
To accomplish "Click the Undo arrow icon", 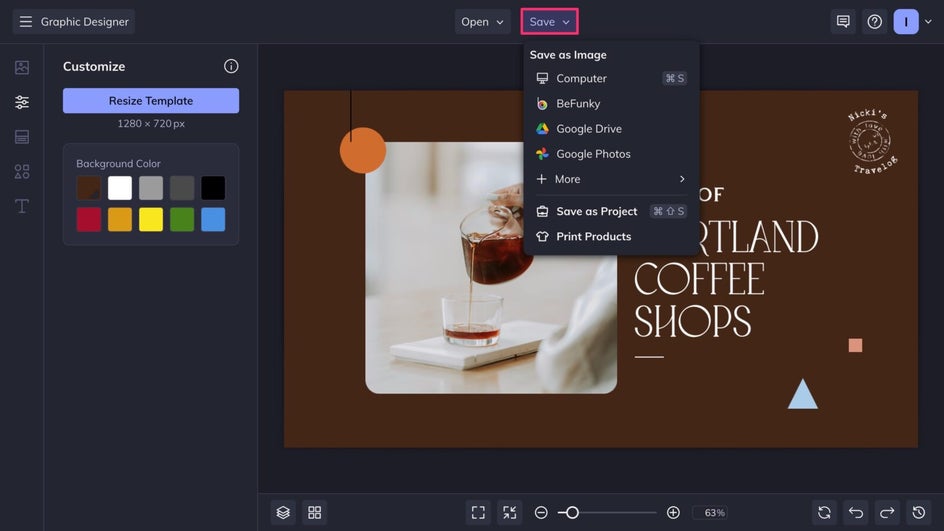I will coord(855,512).
